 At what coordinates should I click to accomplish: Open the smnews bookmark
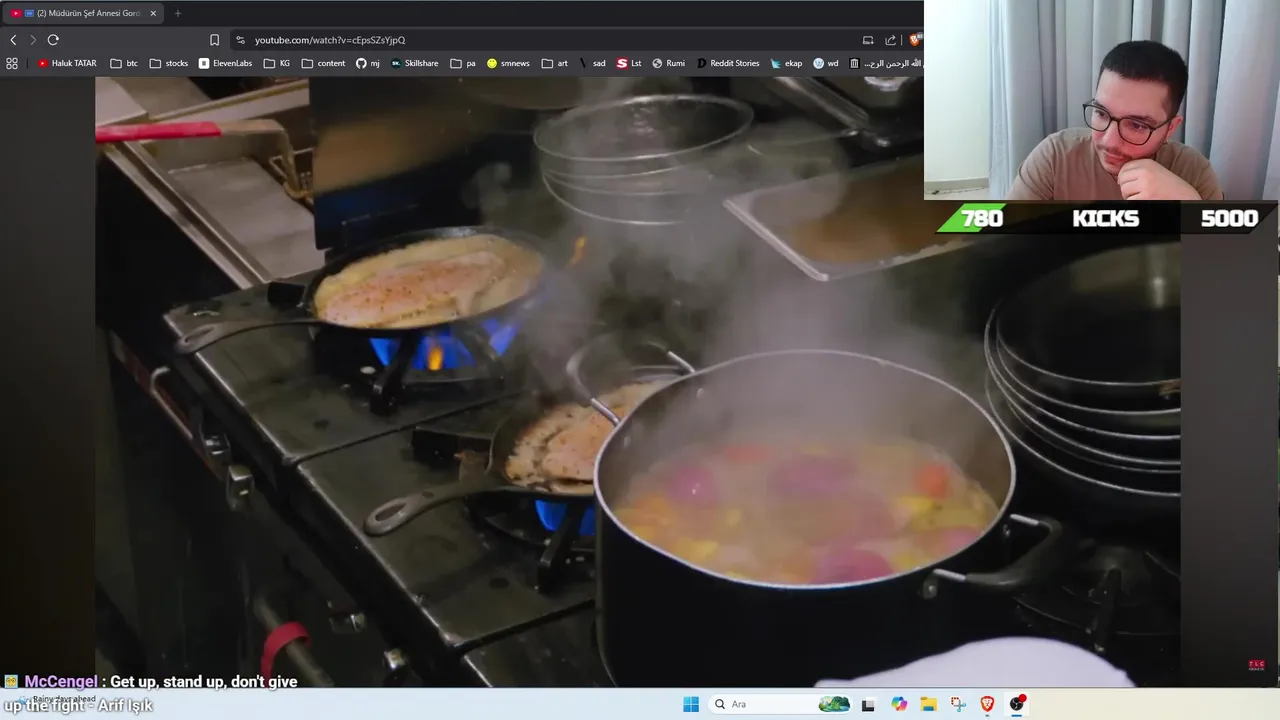click(x=508, y=63)
